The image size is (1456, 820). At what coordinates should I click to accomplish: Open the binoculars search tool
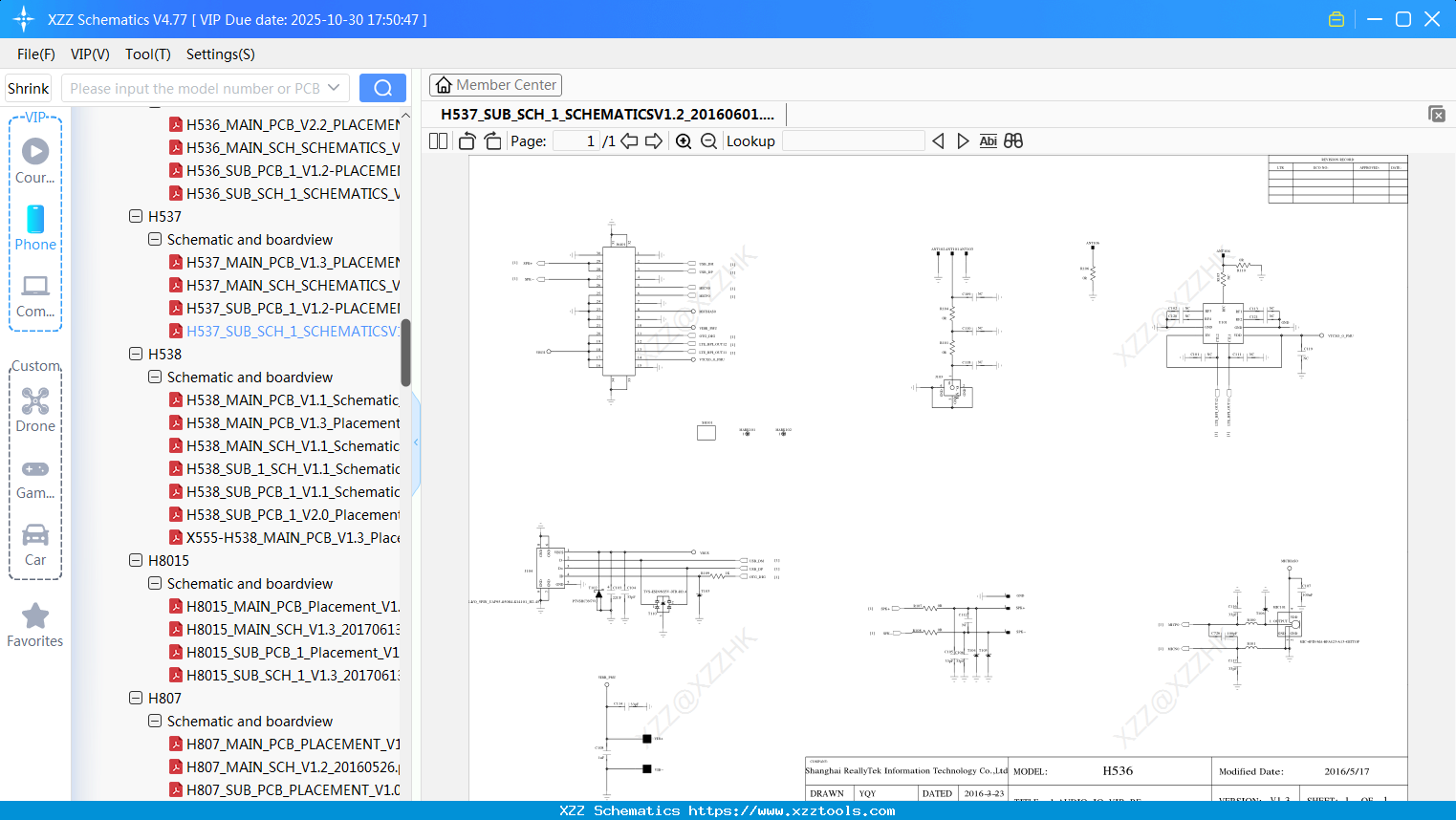click(1013, 140)
